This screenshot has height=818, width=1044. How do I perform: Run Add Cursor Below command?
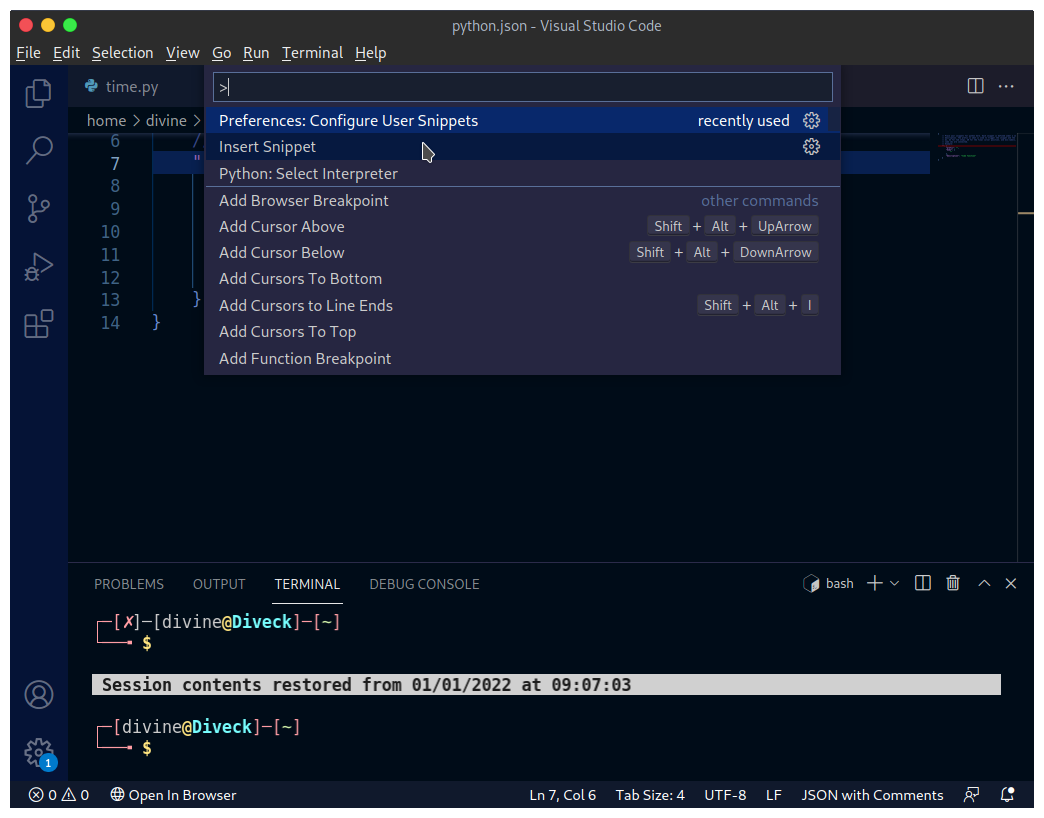click(522, 252)
